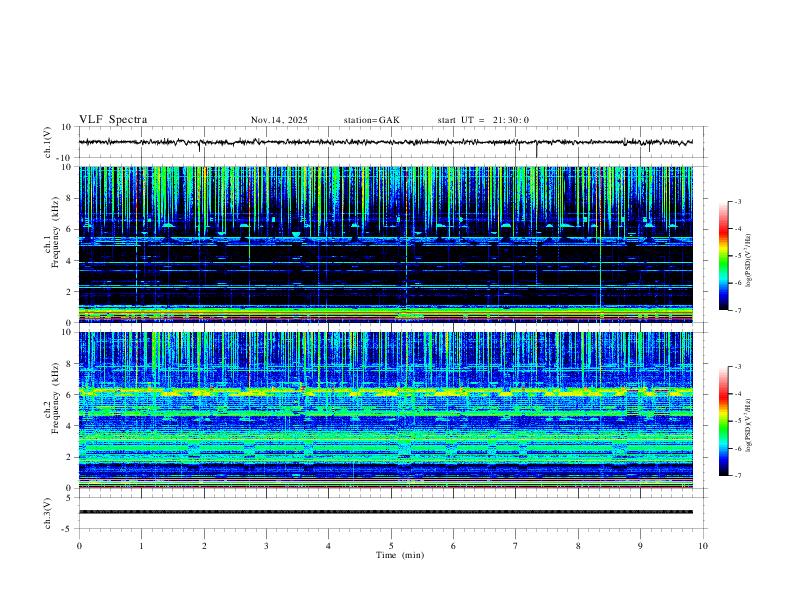Click the "ch.1(V)" waveform axis label
792x612 pixels.
point(48,142)
